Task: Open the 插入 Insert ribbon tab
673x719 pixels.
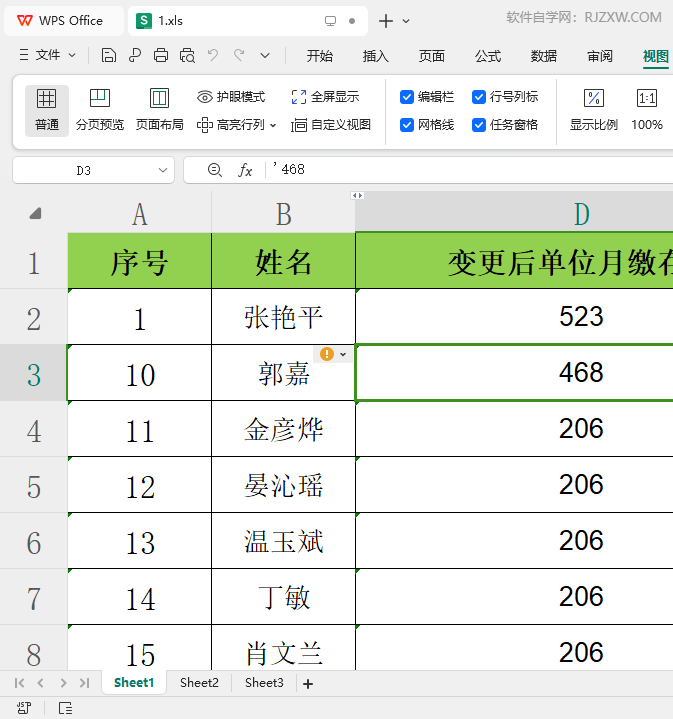Action: (375, 56)
